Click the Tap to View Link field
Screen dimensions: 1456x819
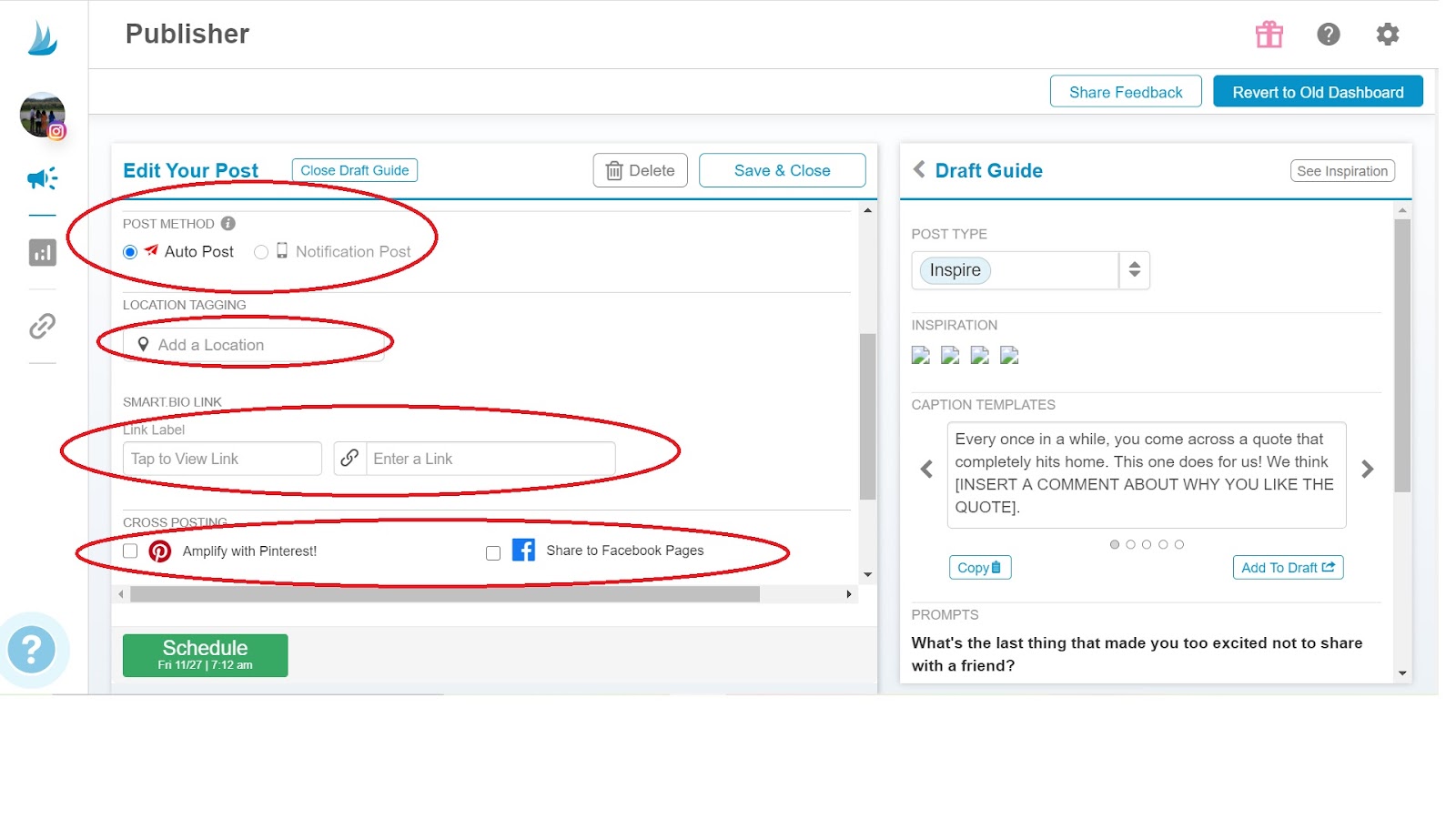(x=222, y=459)
